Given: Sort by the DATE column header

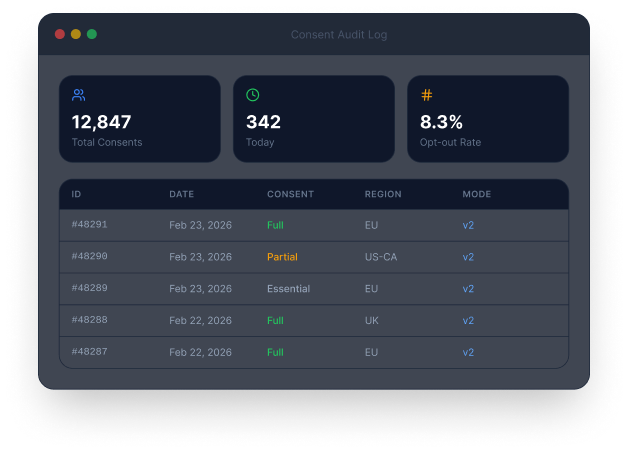Looking at the screenshot, I should tap(181, 194).
